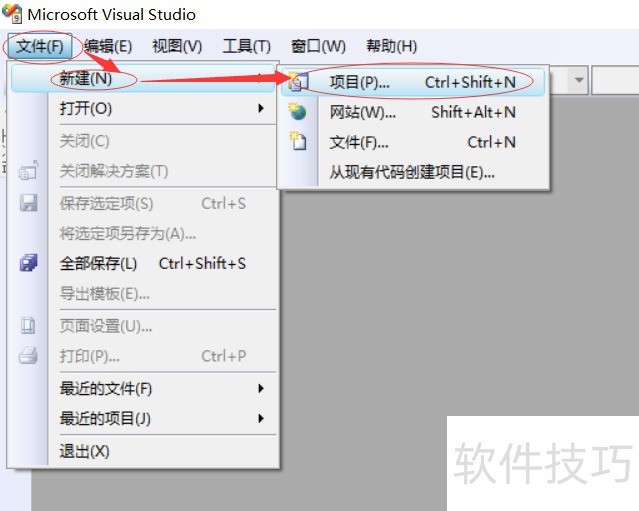
Task: Open 最近的项目(J) submenu
Action: click(x=143, y=418)
